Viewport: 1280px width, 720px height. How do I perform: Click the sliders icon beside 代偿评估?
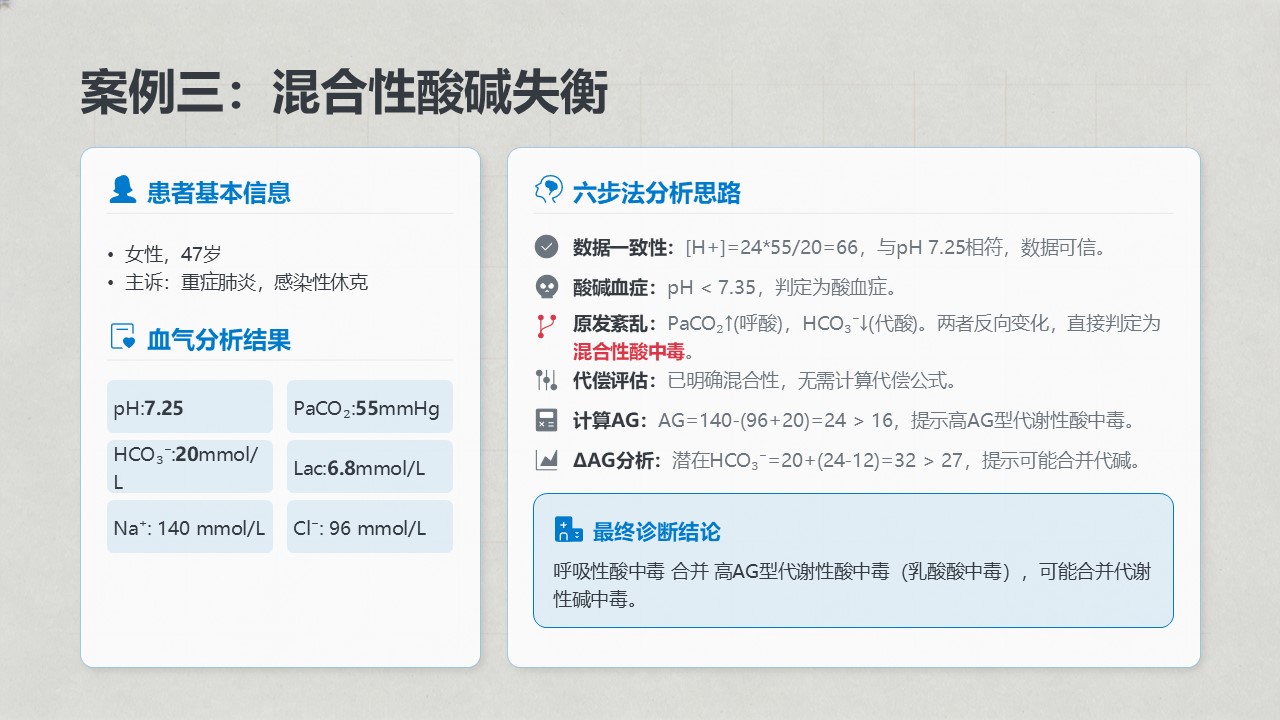546,380
